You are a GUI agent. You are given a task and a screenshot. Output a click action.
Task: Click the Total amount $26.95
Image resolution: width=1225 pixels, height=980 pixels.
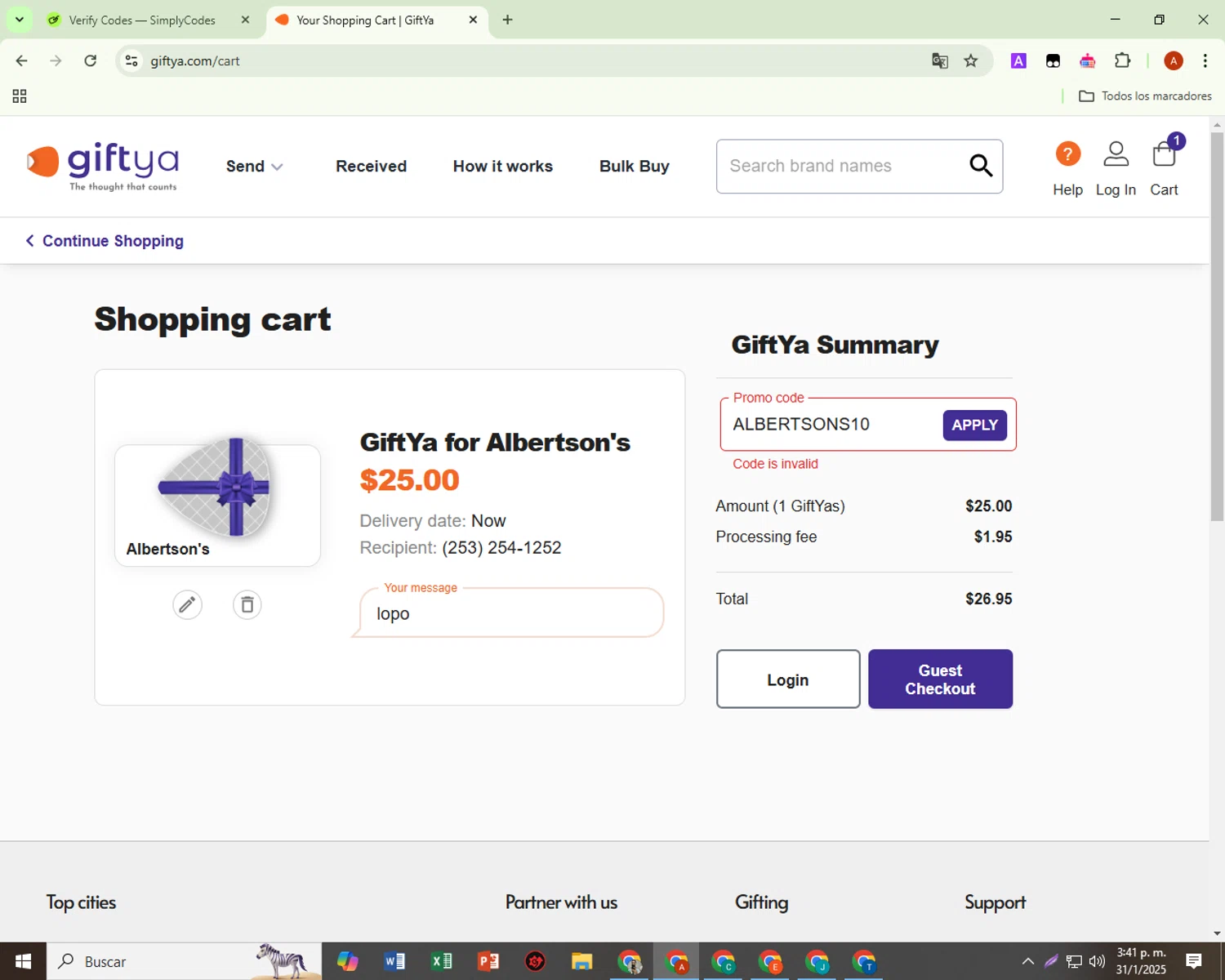[x=988, y=599]
